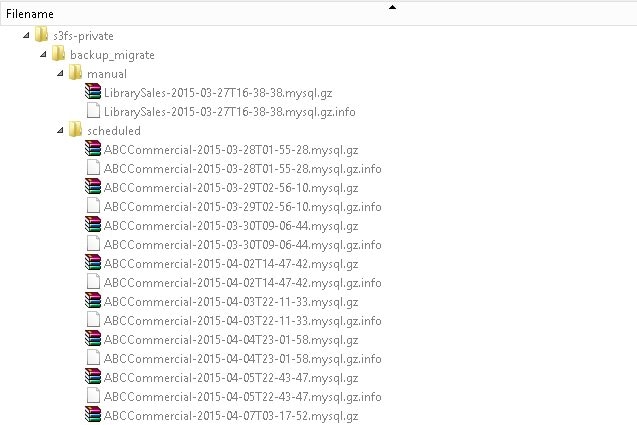Click the scheduled folder icon
Screen dimensions: 637x425
[x=75, y=130]
